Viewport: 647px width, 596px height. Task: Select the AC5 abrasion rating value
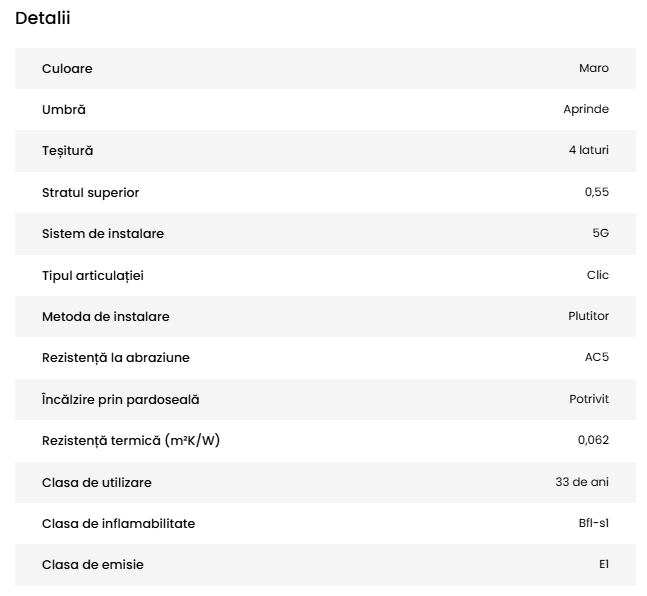pyautogui.click(x=596, y=357)
